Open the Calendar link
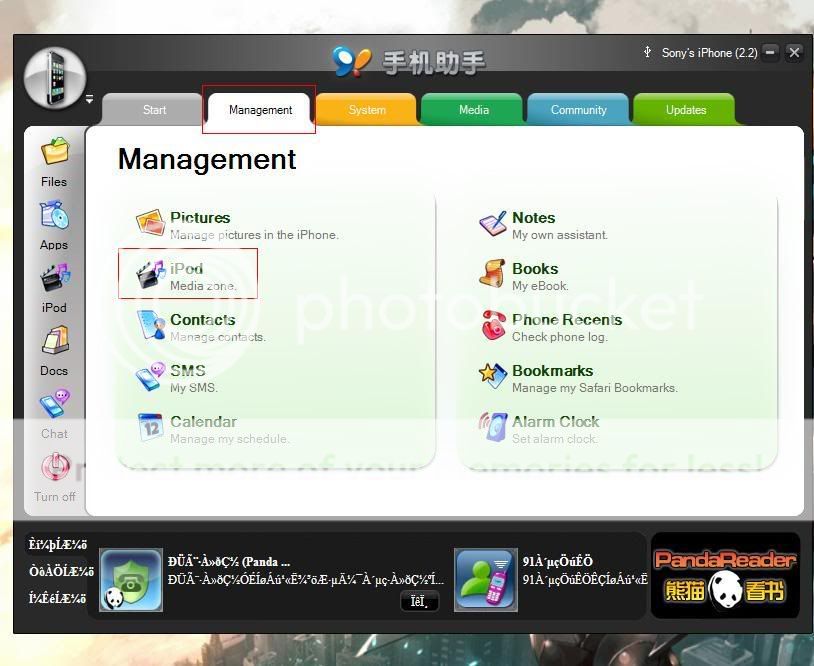 [x=204, y=422]
